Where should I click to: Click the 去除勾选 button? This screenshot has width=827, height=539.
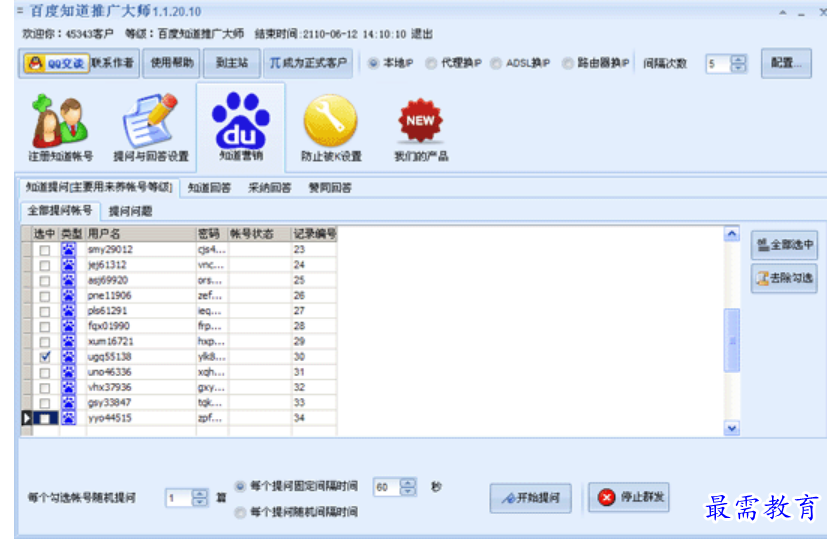click(784, 278)
